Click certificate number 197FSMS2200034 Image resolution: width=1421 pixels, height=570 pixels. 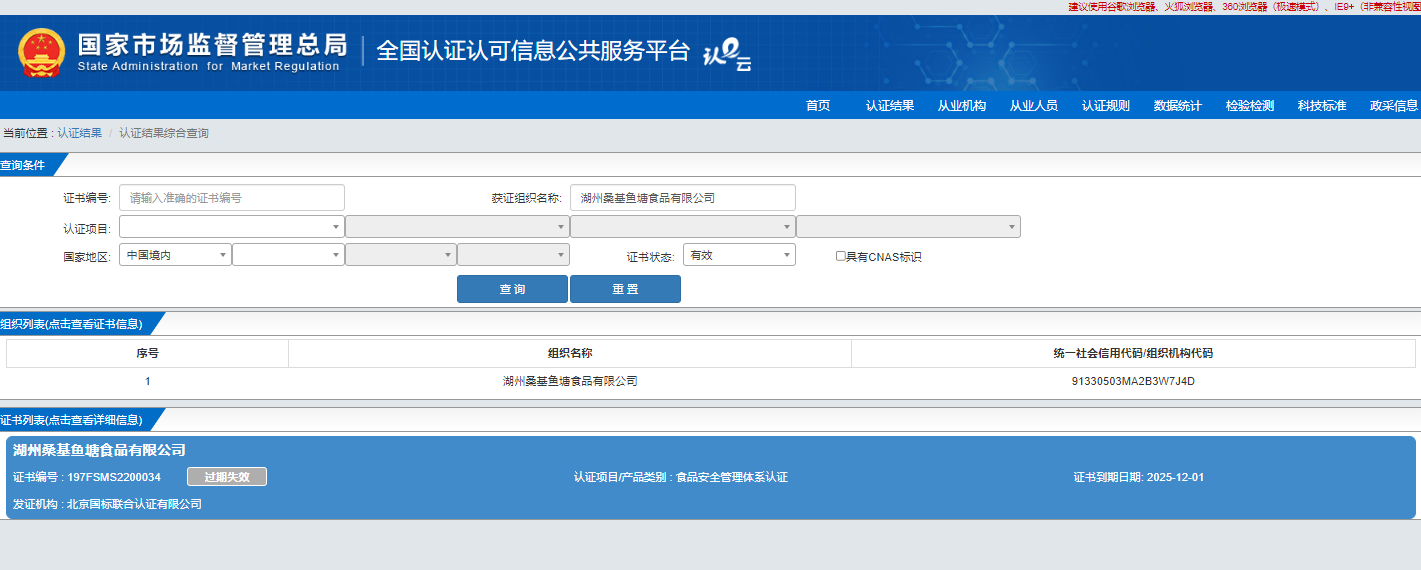click(114, 477)
